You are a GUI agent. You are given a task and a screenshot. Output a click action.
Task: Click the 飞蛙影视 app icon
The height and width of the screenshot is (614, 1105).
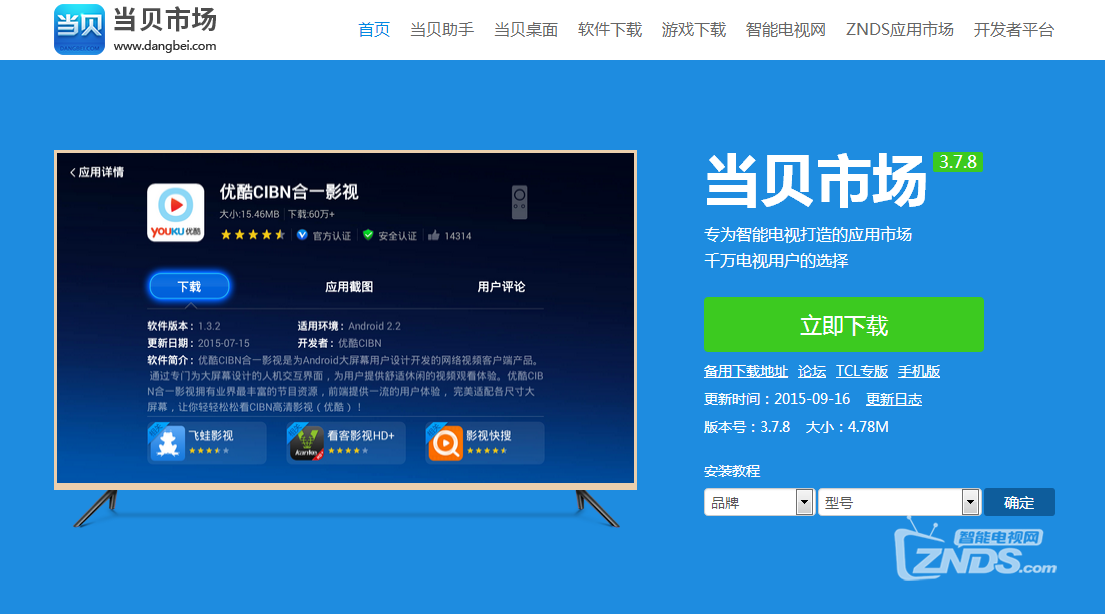pyautogui.click(x=167, y=442)
